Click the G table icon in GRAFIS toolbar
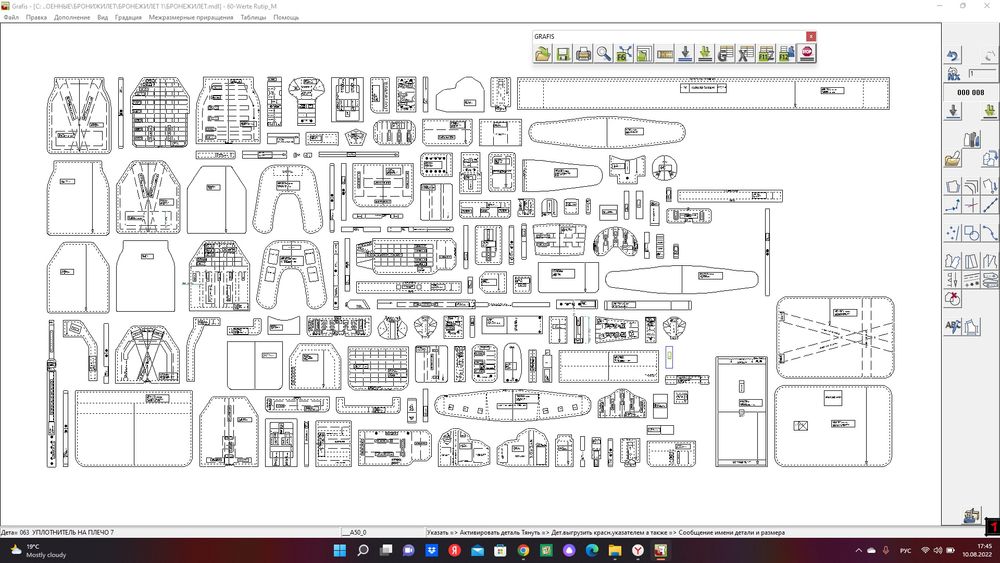Image resolution: width=1000 pixels, height=563 pixels. click(725, 53)
